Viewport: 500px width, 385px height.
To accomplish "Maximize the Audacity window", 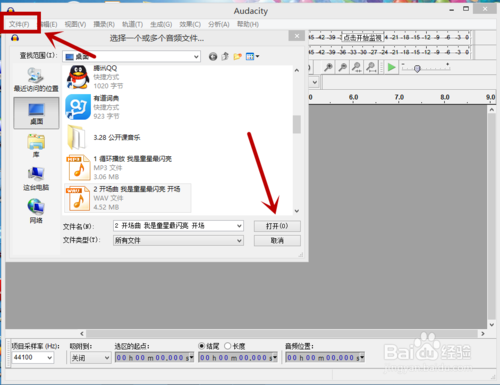I will (x=466, y=9).
